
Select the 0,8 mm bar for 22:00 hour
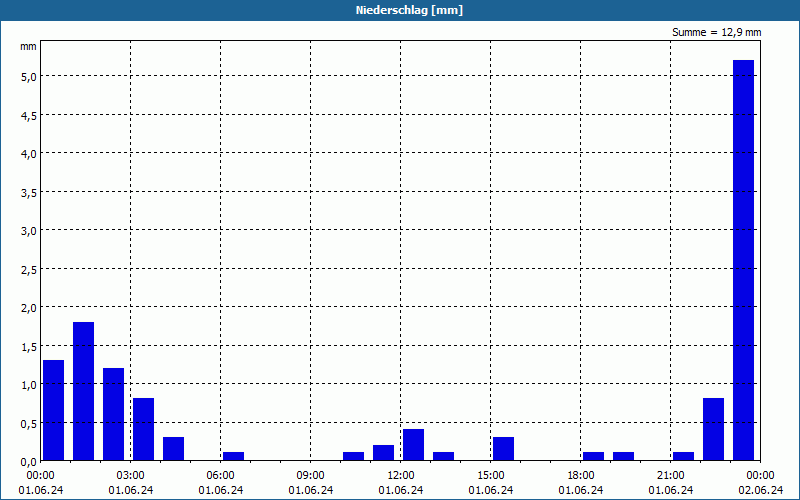(x=713, y=429)
